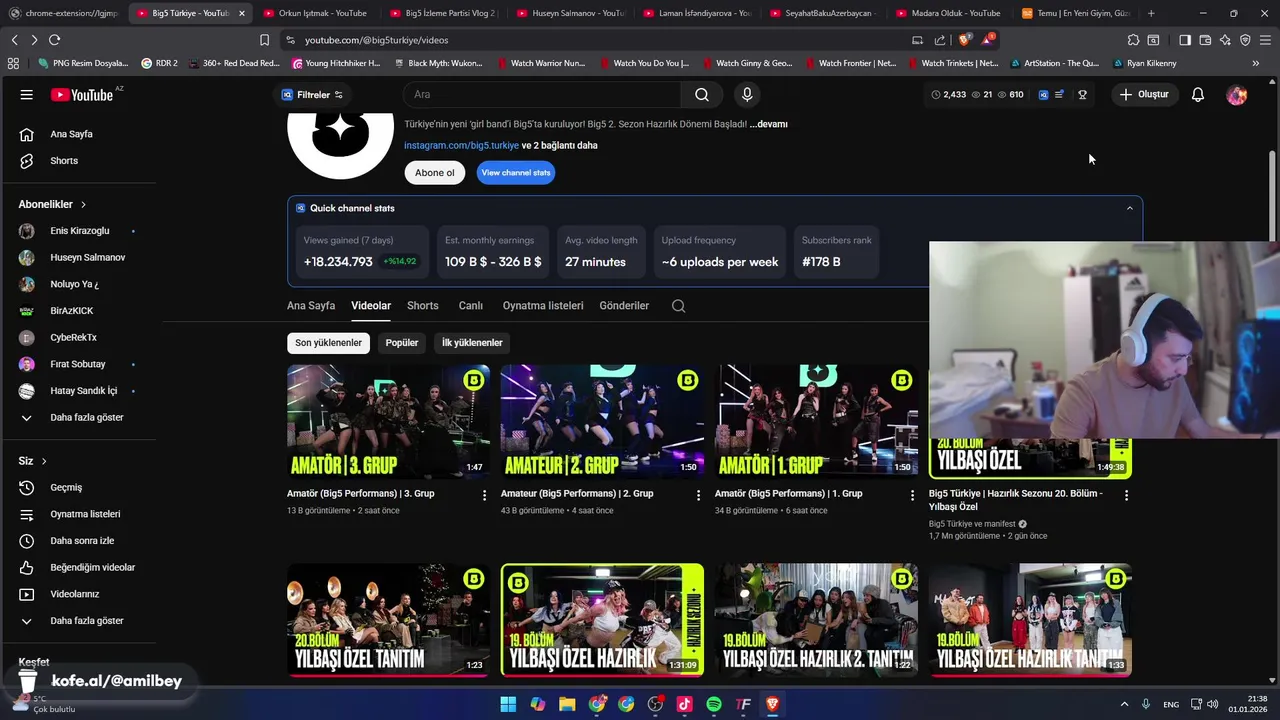Expand the Siz section chevron
1280x720 pixels.
[44, 461]
